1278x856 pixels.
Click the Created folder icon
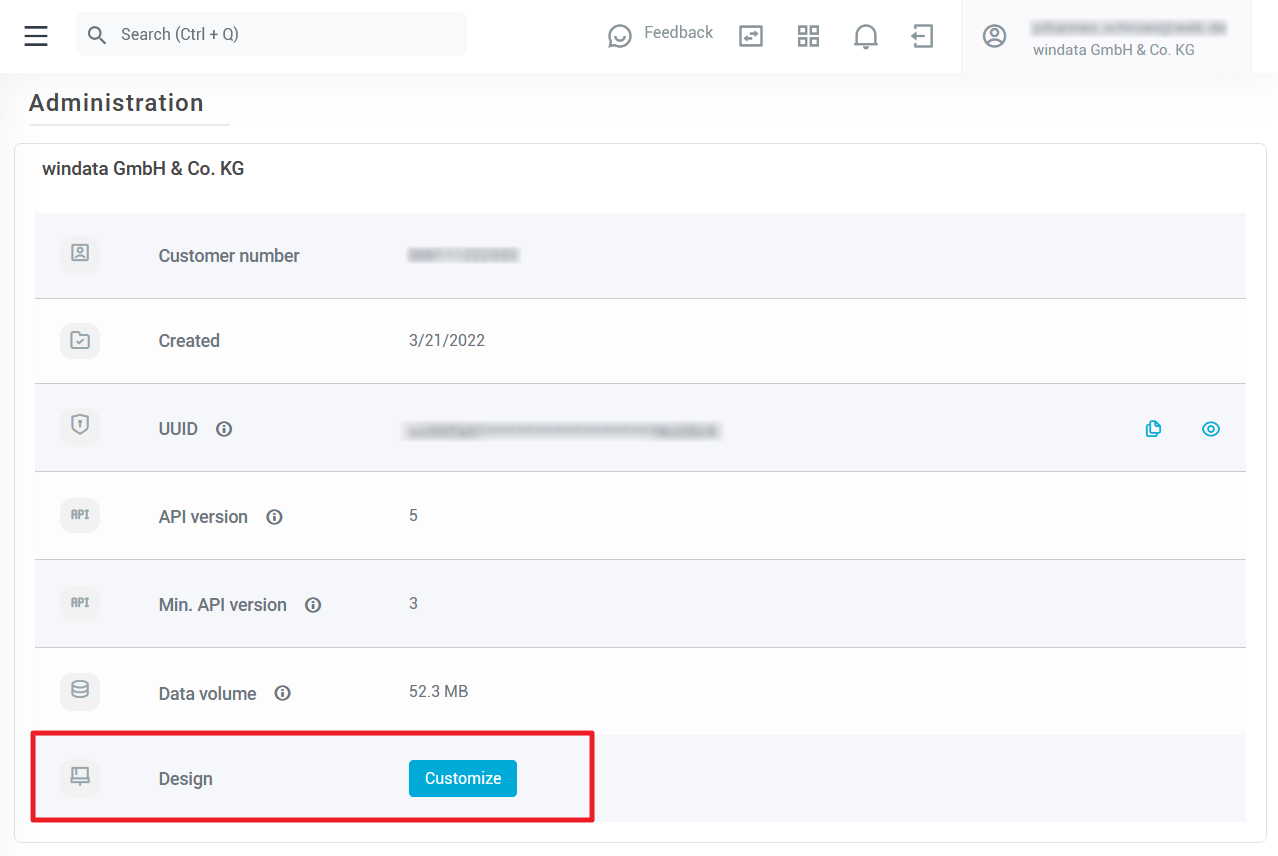(x=80, y=340)
